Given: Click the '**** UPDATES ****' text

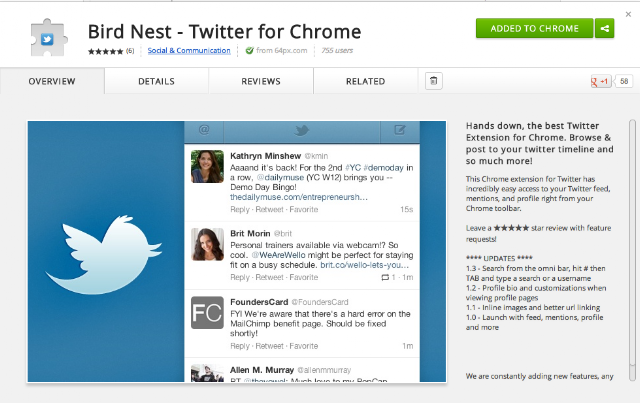Looking at the screenshot, I should tap(499, 258).
